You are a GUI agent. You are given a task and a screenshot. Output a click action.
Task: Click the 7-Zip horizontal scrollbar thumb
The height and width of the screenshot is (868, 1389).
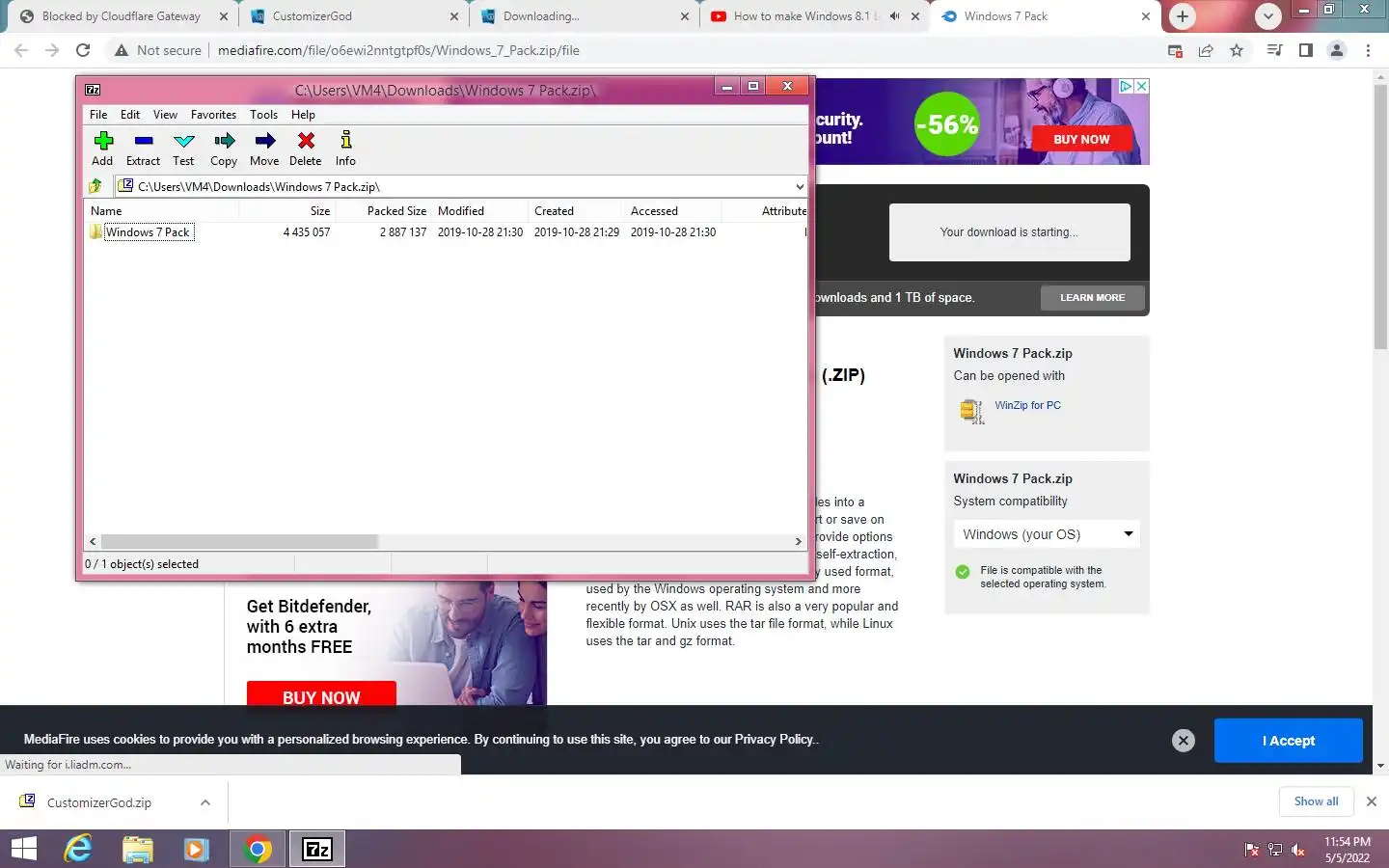[239, 542]
